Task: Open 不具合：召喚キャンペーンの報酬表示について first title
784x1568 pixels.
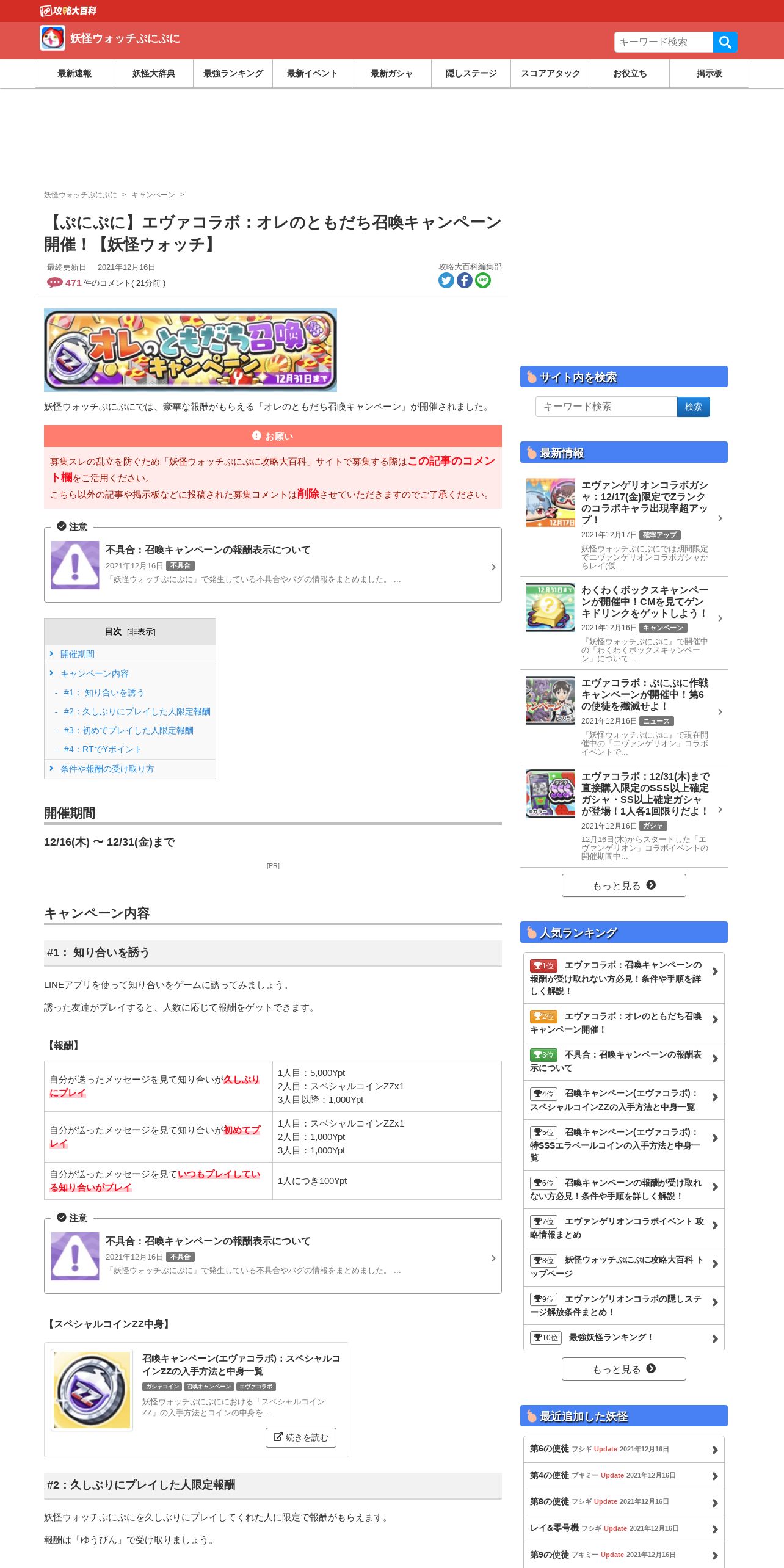Action: click(208, 550)
